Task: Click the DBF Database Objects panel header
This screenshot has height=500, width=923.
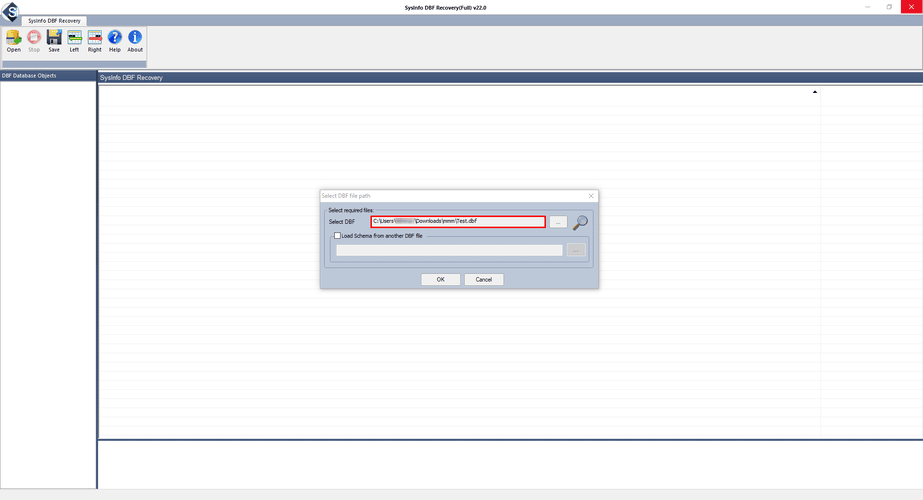Action: [x=48, y=76]
